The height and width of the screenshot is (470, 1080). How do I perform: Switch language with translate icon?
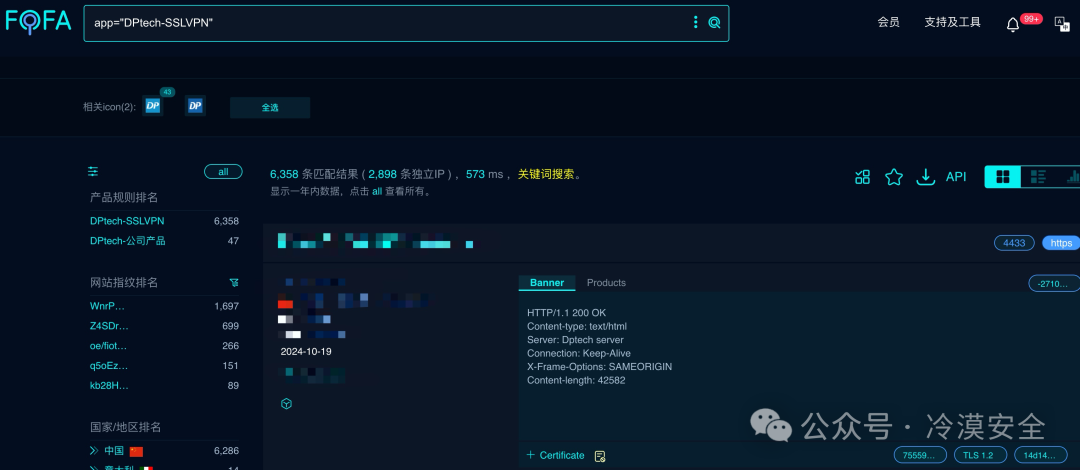point(1061,23)
